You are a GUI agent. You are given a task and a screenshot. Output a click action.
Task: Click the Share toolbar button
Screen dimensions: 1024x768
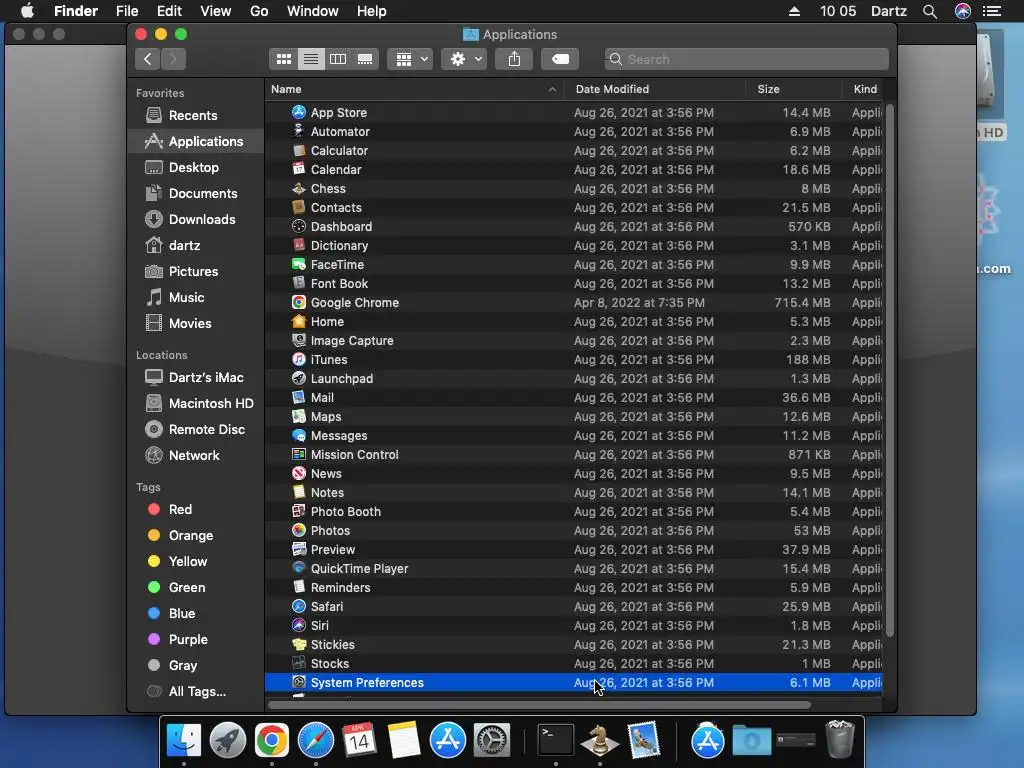515,59
